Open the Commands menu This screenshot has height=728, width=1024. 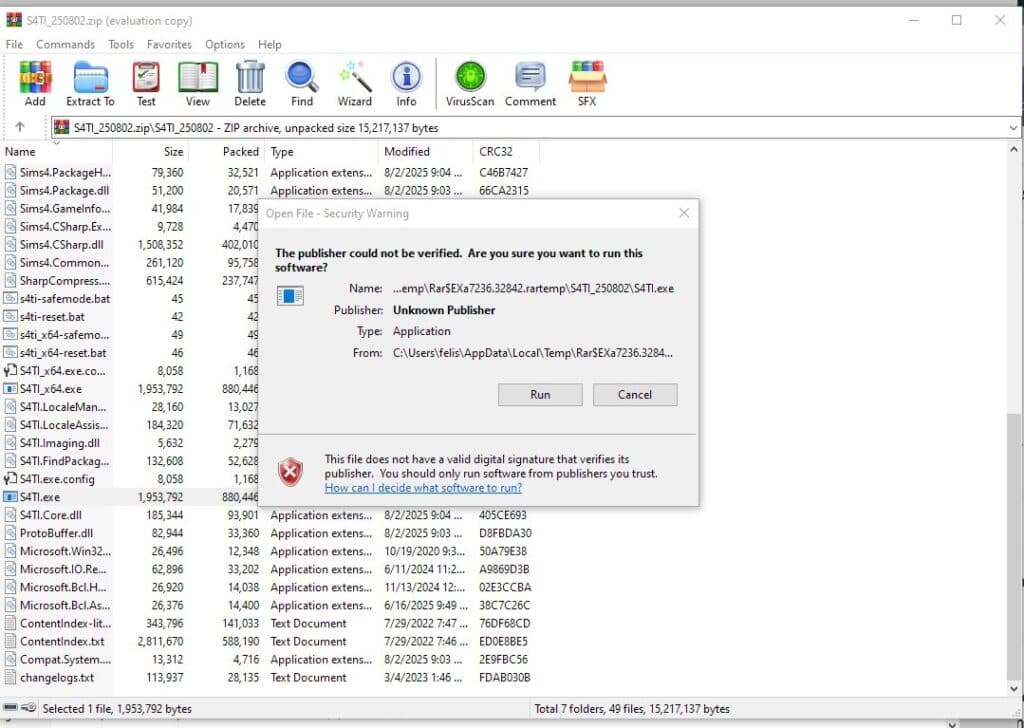tap(65, 44)
